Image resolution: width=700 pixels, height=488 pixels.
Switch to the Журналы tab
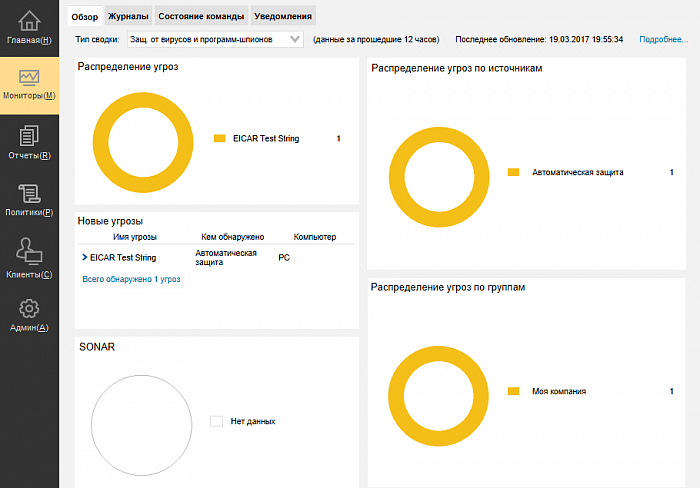click(x=129, y=16)
